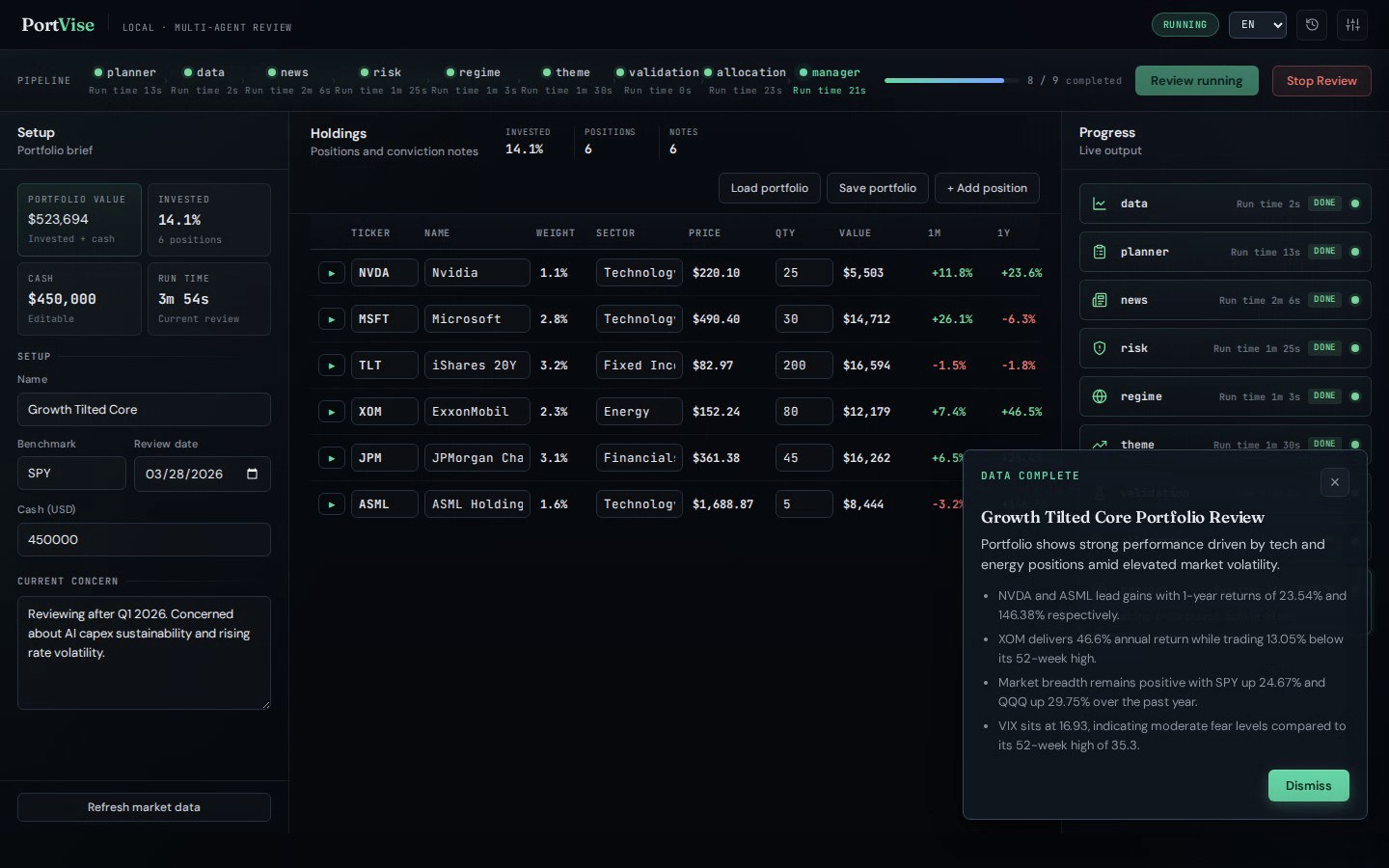This screenshot has height=868, width=1389.
Task: Select the data pipeline stage
Action: click(204, 81)
